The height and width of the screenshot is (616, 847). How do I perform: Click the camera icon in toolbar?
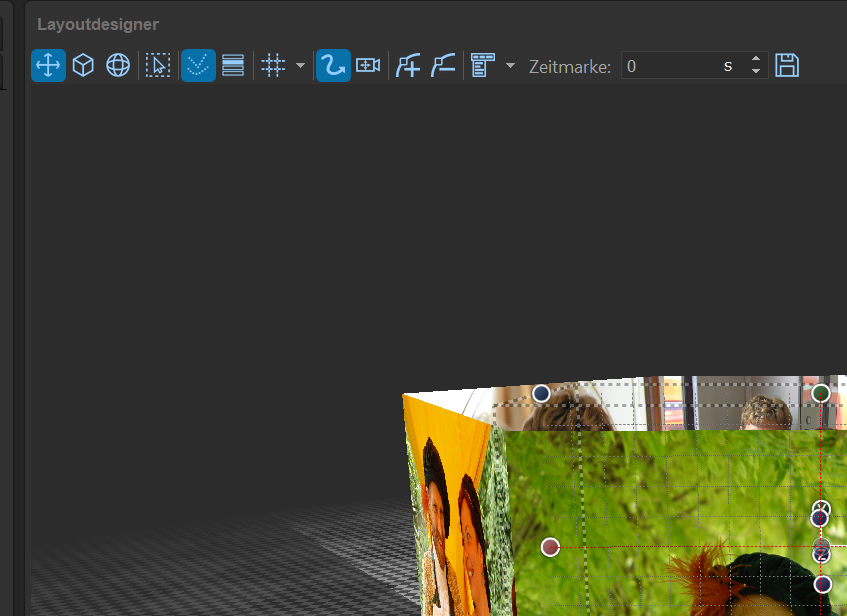pyautogui.click(x=368, y=66)
